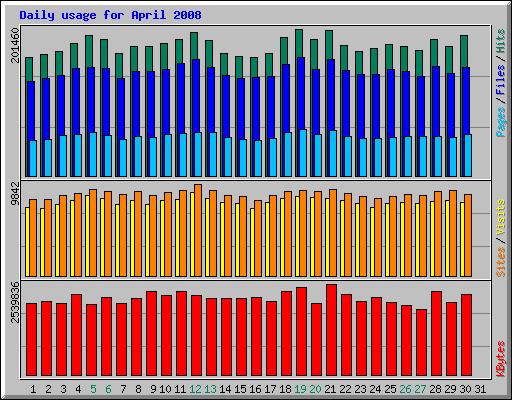Select day label 21 on the axis
Viewport: 512px width, 400px height.
(x=330, y=389)
